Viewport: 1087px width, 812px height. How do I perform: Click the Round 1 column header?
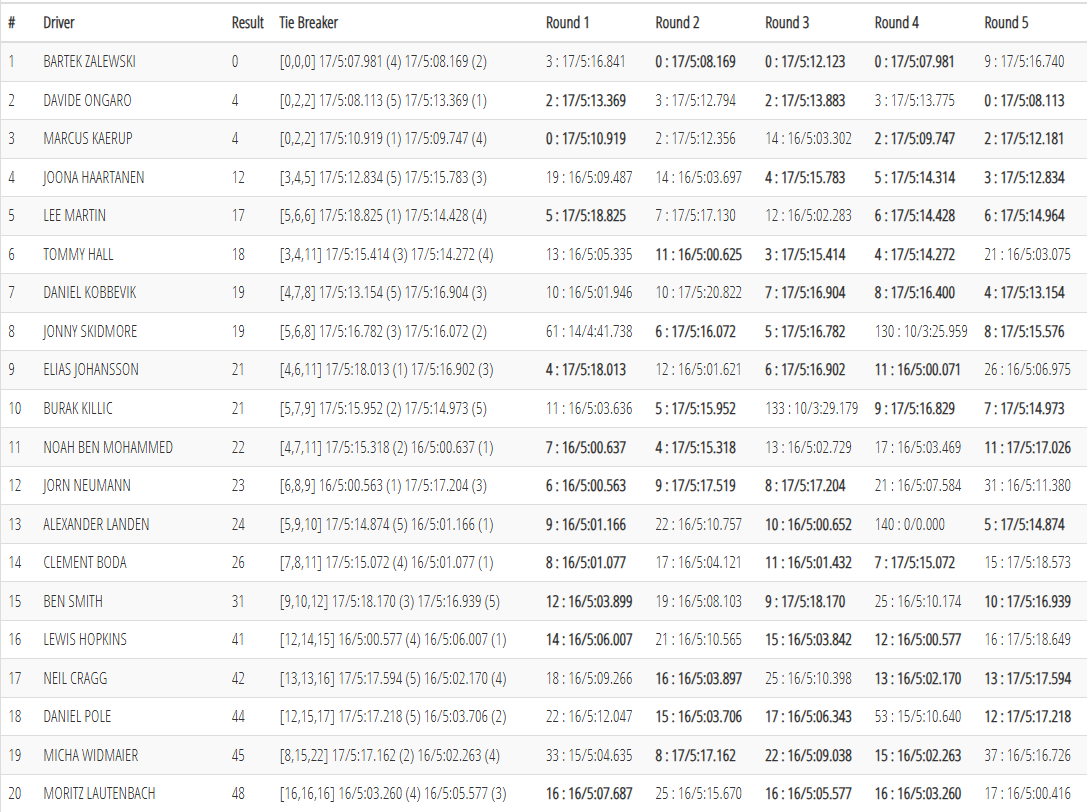[567, 22]
